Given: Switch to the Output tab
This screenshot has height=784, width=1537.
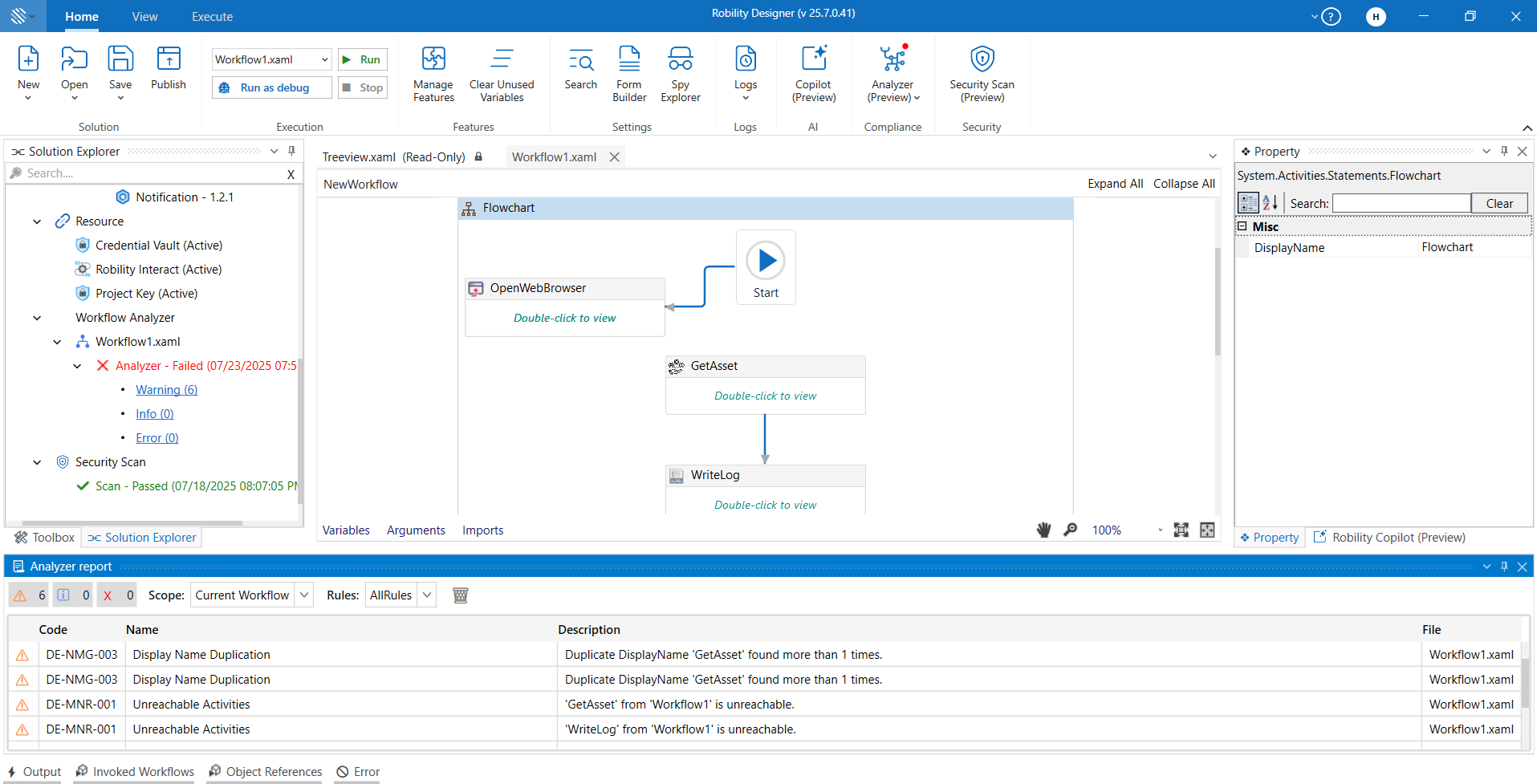Looking at the screenshot, I should [35, 772].
